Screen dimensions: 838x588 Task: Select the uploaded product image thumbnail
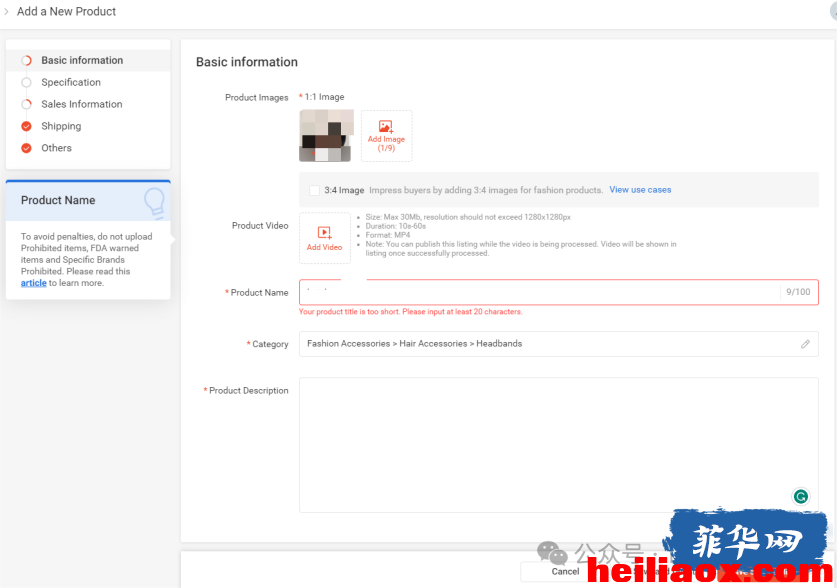click(x=326, y=136)
